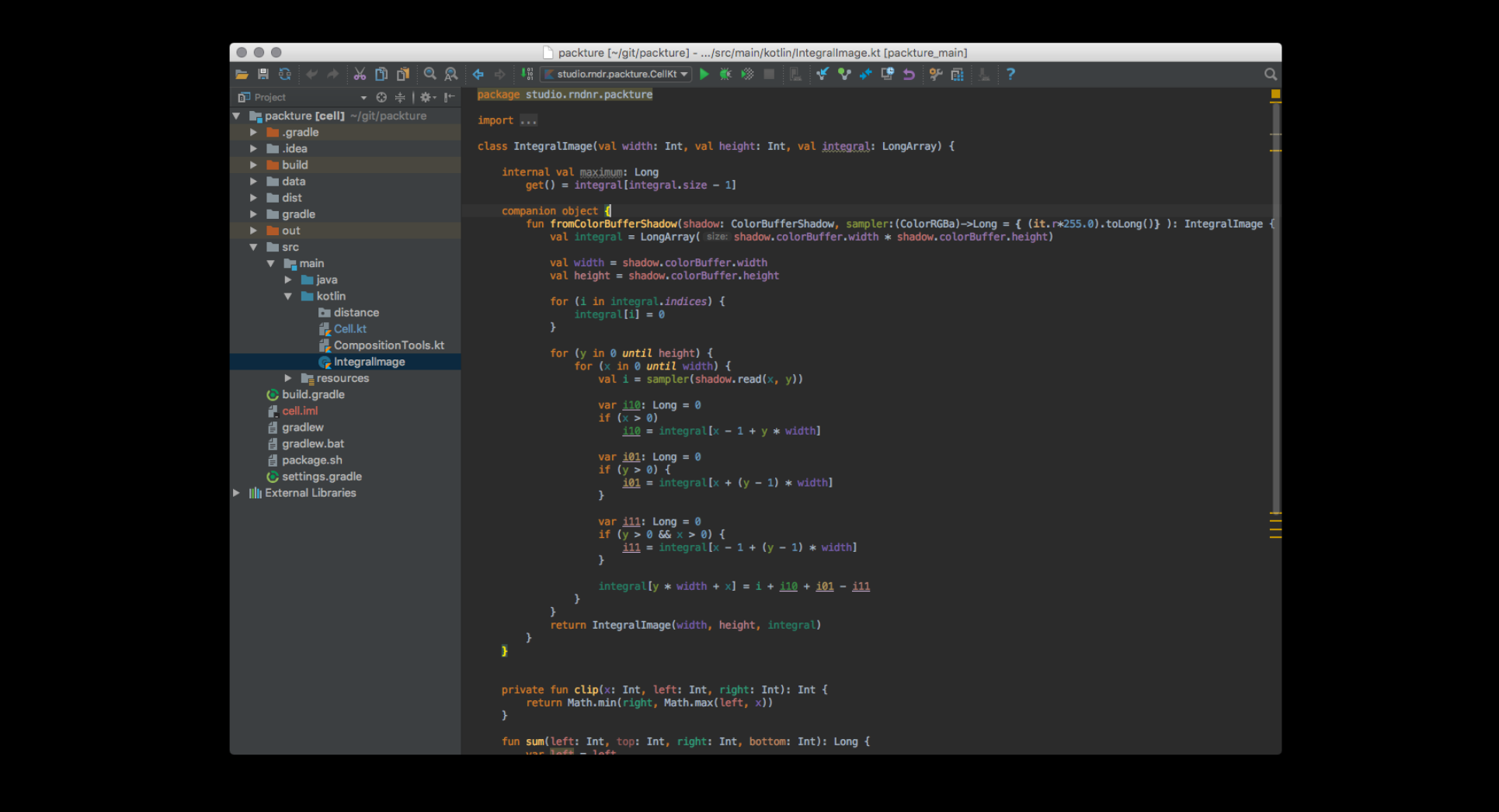
Task: Paste from clipboard via toolbar icon
Action: [x=403, y=74]
